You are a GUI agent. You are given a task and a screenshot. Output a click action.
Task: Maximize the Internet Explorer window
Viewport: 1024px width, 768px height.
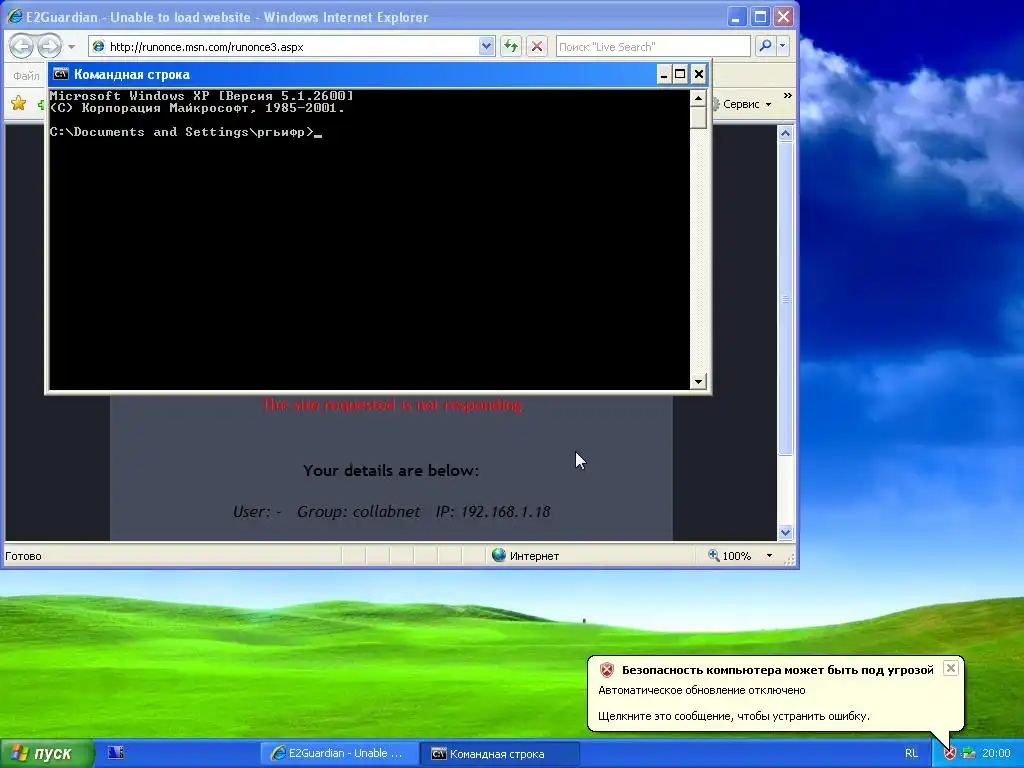point(760,17)
